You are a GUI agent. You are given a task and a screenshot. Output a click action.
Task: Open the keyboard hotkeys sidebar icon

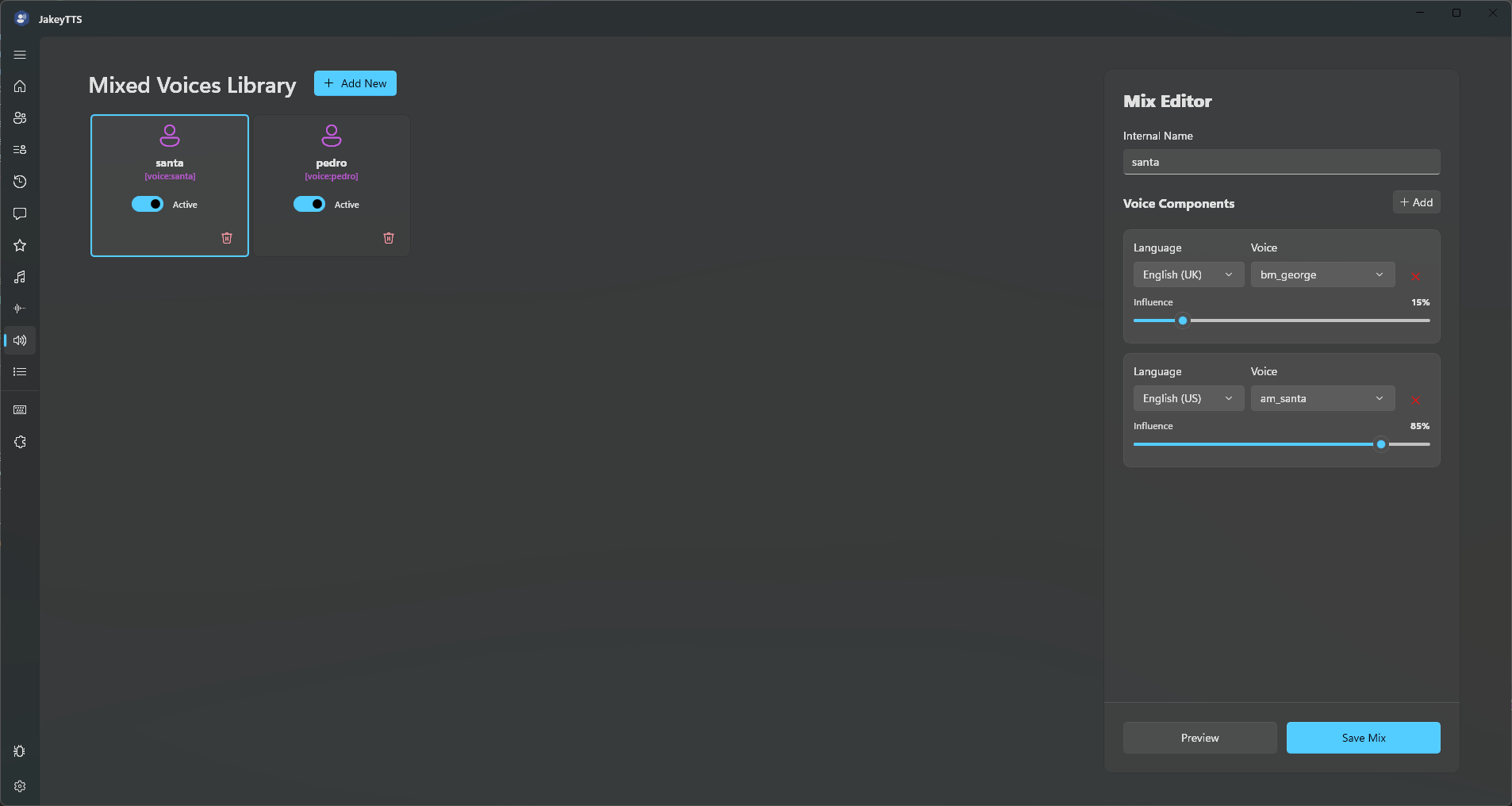coord(20,410)
